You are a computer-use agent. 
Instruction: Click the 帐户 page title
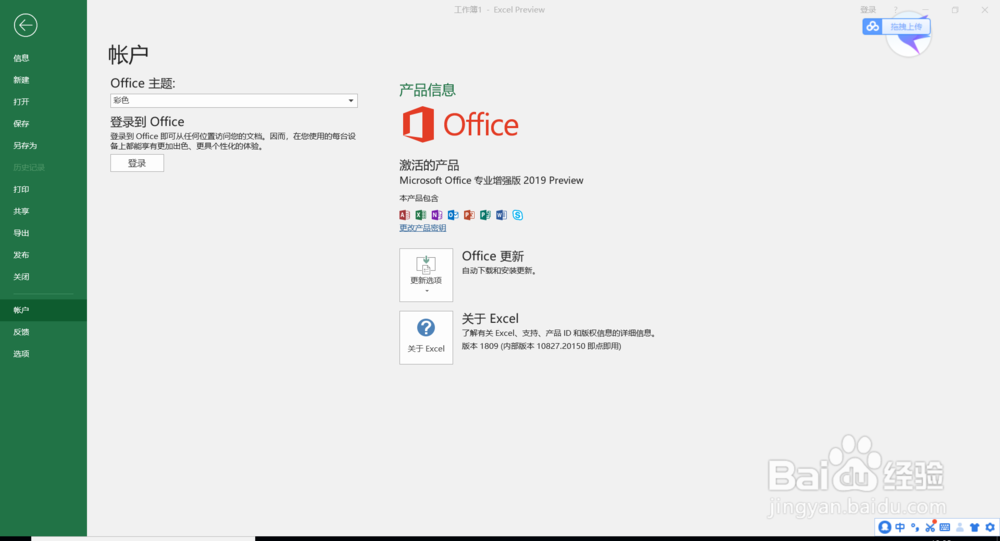[128, 55]
